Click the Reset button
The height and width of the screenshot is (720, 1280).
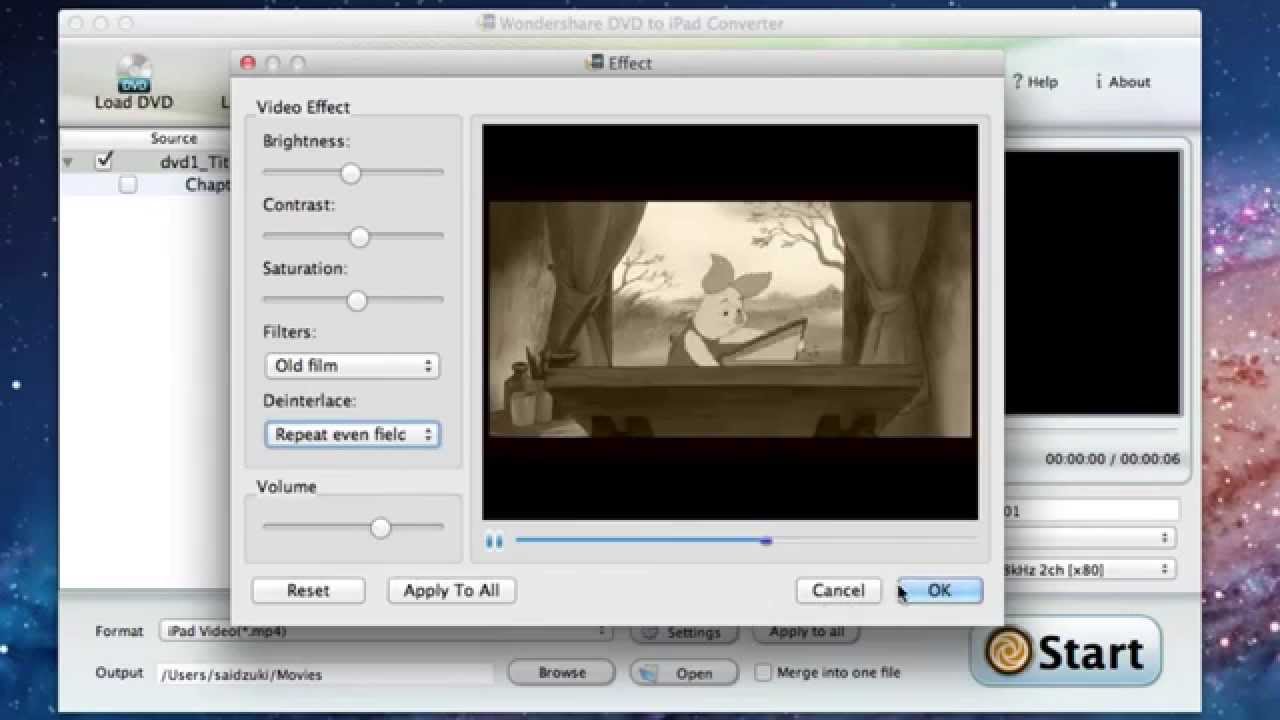308,590
